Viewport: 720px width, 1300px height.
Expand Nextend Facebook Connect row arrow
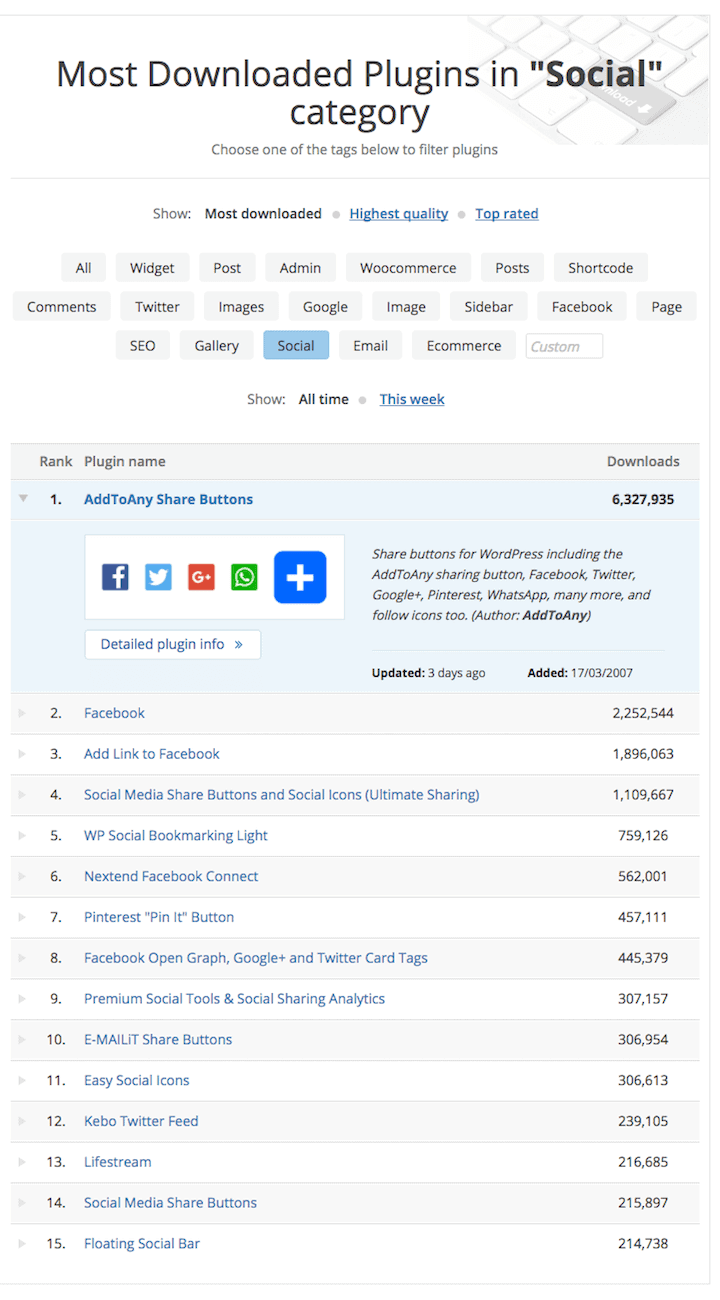(x=23, y=876)
